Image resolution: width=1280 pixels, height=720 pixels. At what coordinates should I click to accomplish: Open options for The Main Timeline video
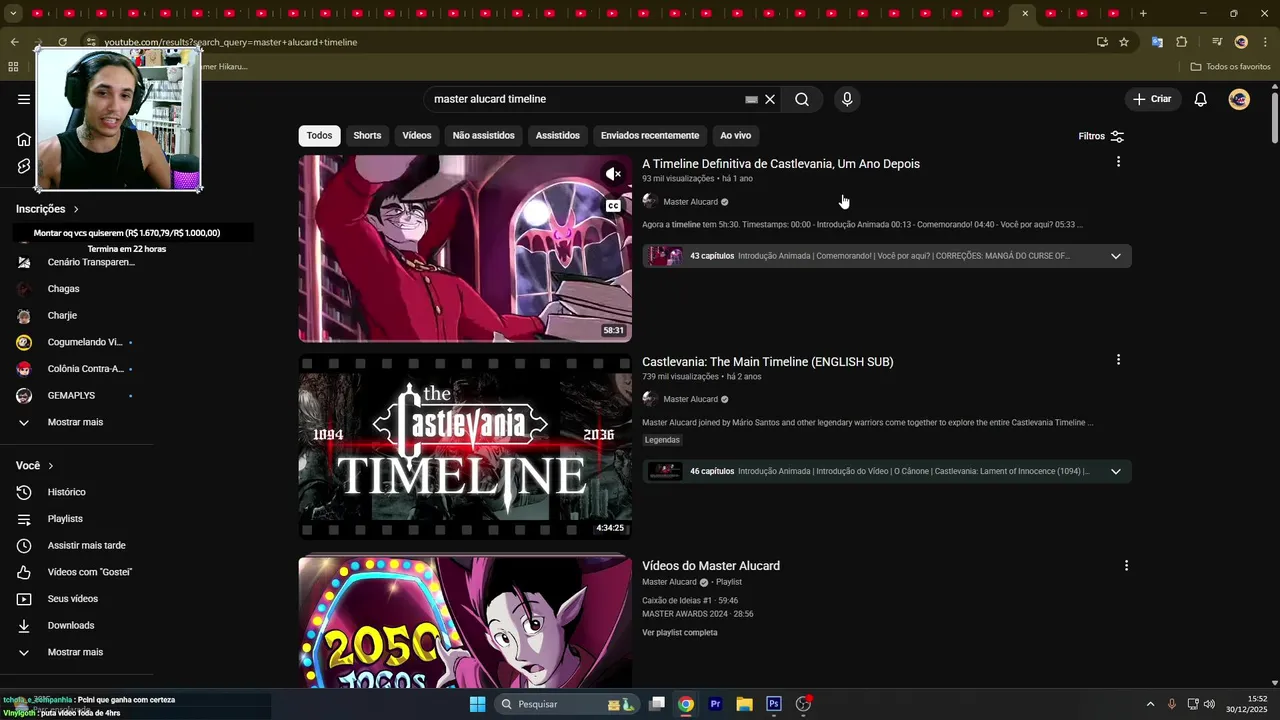click(1118, 360)
